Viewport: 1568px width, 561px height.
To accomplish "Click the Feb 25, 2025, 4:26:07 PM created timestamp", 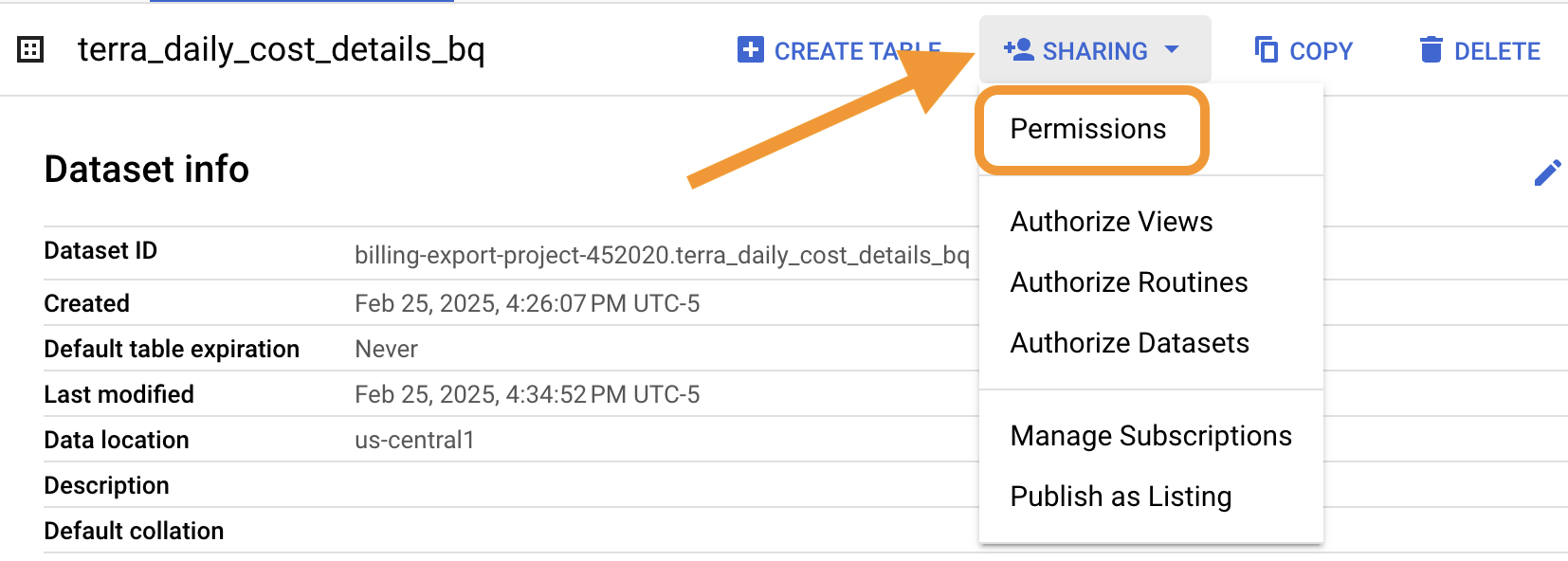I will [527, 304].
